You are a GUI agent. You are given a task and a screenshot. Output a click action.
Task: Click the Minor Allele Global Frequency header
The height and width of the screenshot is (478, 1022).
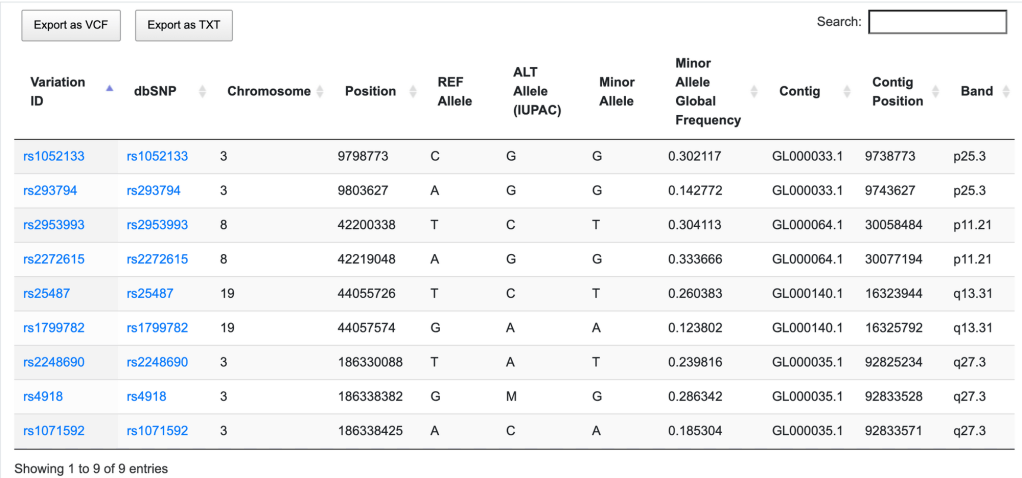coord(708,91)
